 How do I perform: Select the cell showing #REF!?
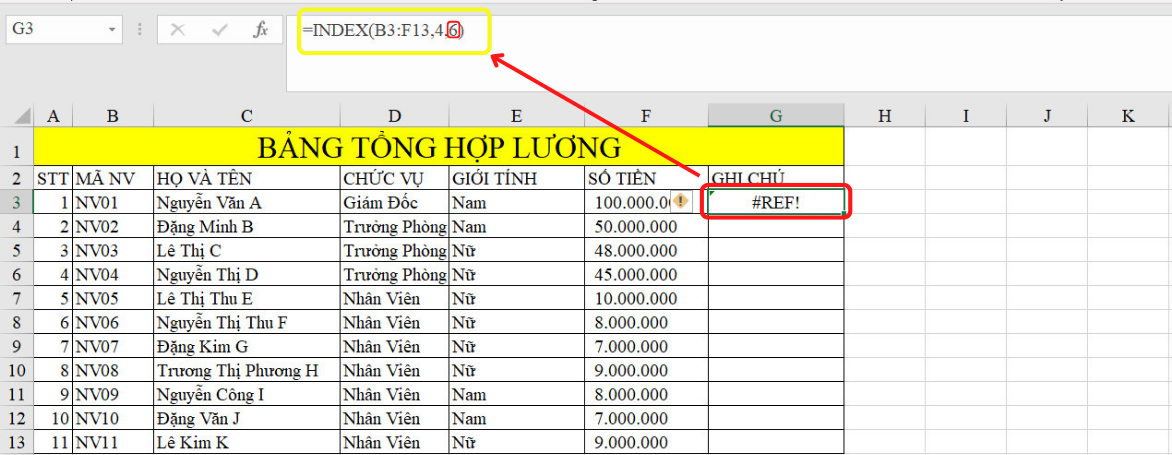(x=777, y=202)
